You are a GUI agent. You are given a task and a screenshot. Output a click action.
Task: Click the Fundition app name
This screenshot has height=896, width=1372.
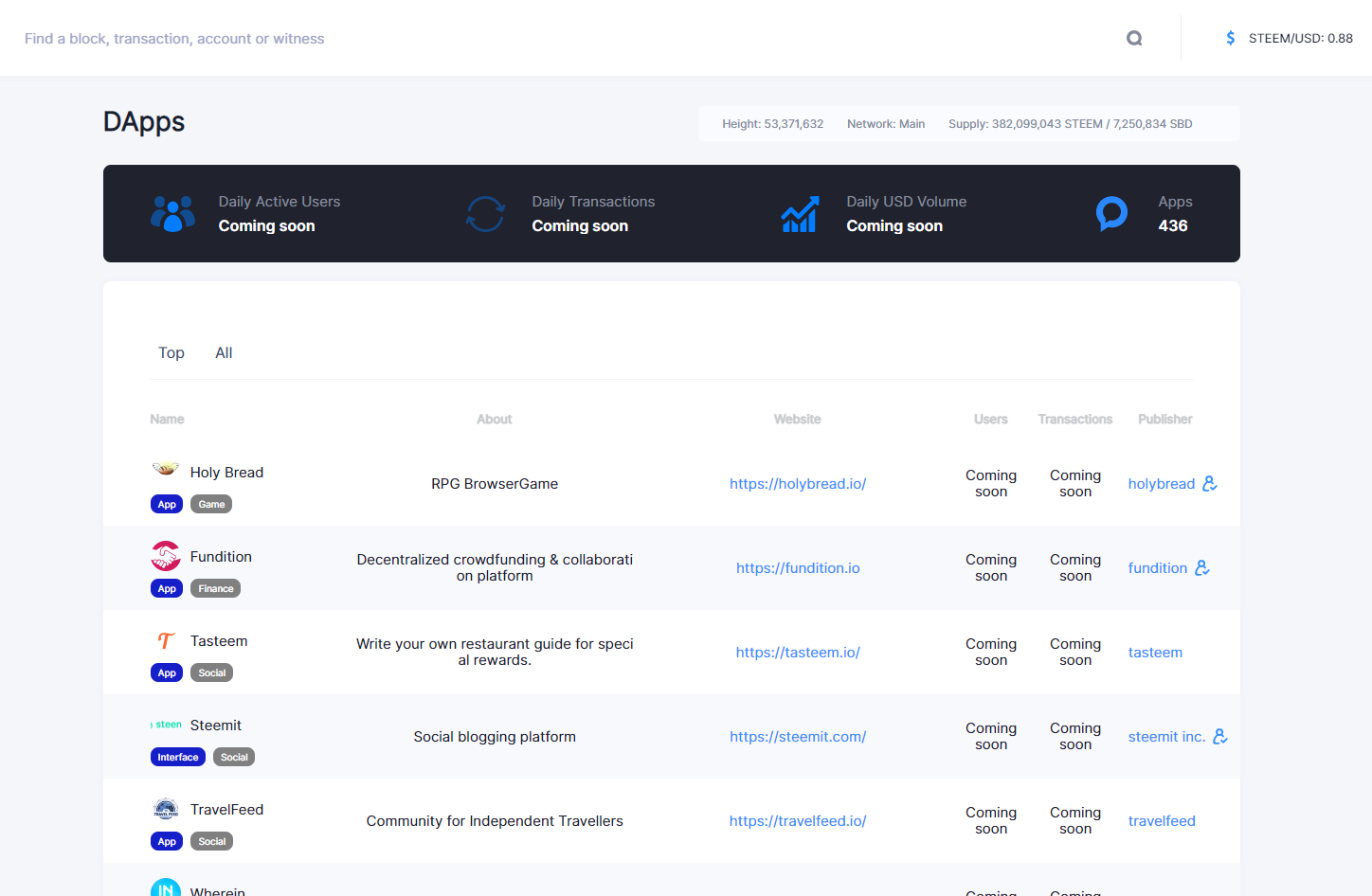pyautogui.click(x=221, y=557)
